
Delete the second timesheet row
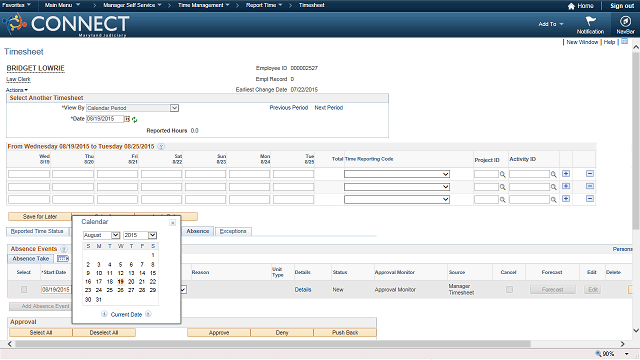pos(590,186)
